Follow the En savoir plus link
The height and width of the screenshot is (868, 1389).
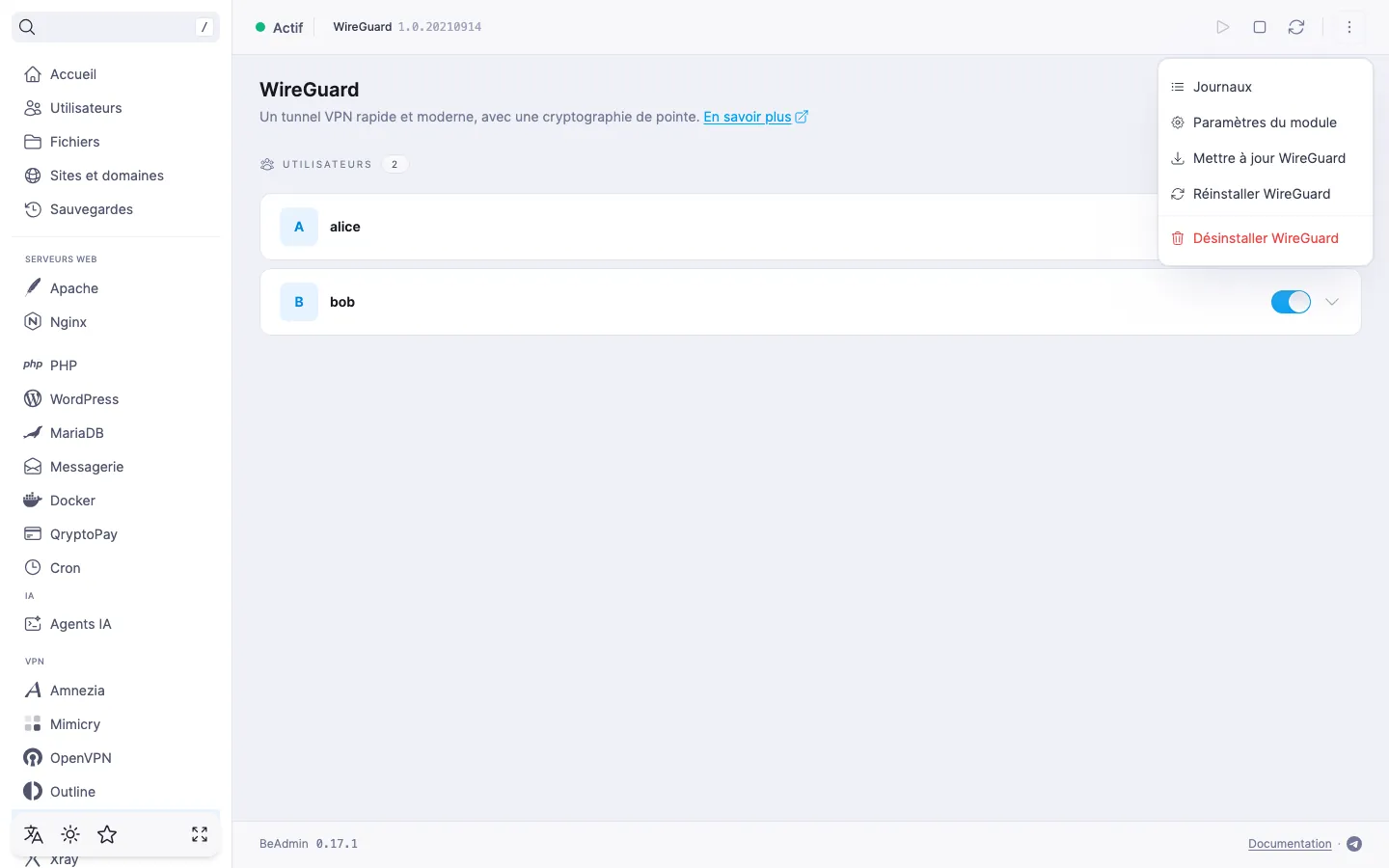coord(755,117)
